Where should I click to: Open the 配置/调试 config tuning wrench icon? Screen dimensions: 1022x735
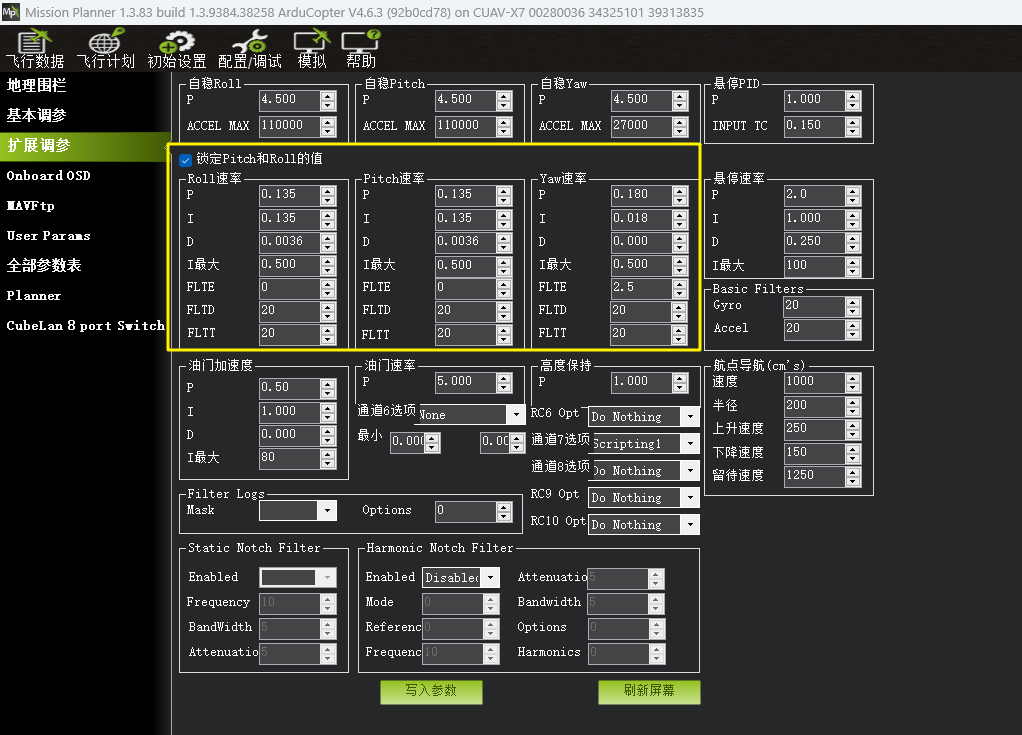pyautogui.click(x=249, y=47)
